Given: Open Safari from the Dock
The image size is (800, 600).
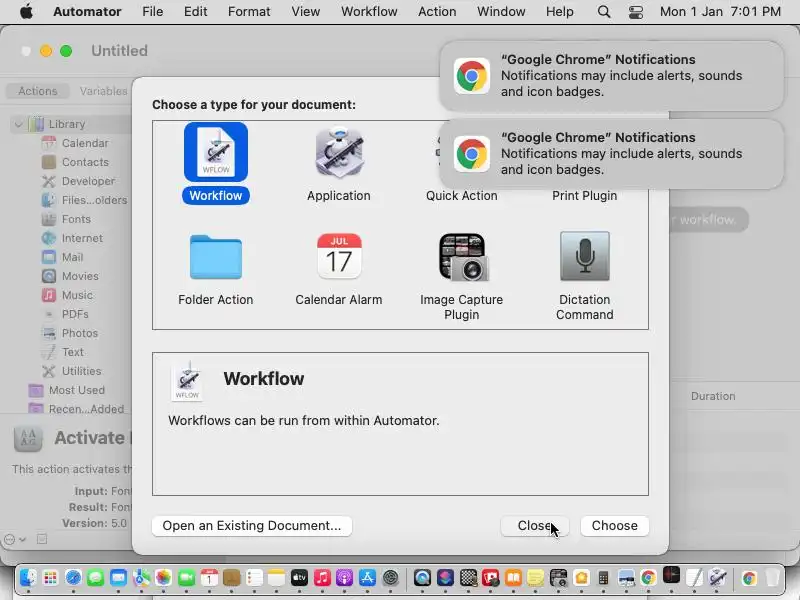Looking at the screenshot, I should (x=73, y=578).
